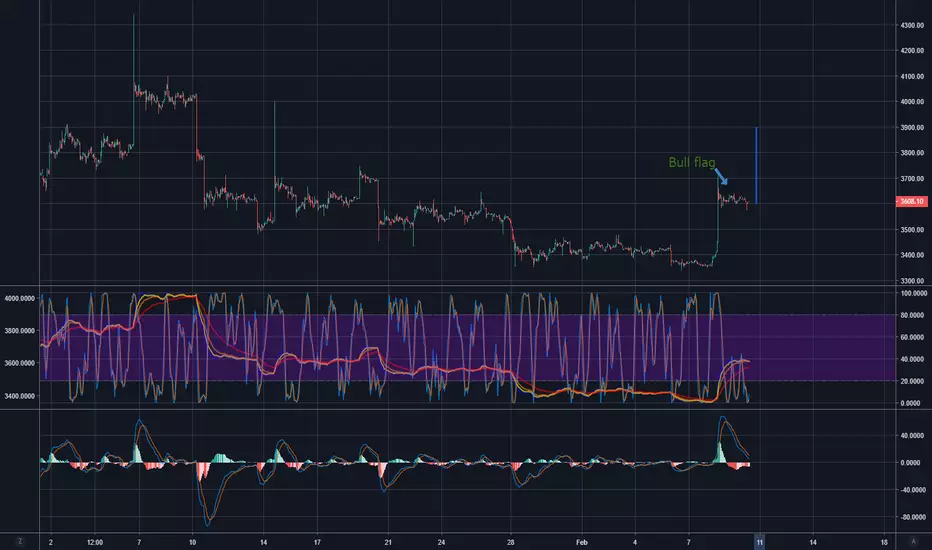Click the Z timezone button on time axis
The image size is (932, 550).
(x=20, y=542)
